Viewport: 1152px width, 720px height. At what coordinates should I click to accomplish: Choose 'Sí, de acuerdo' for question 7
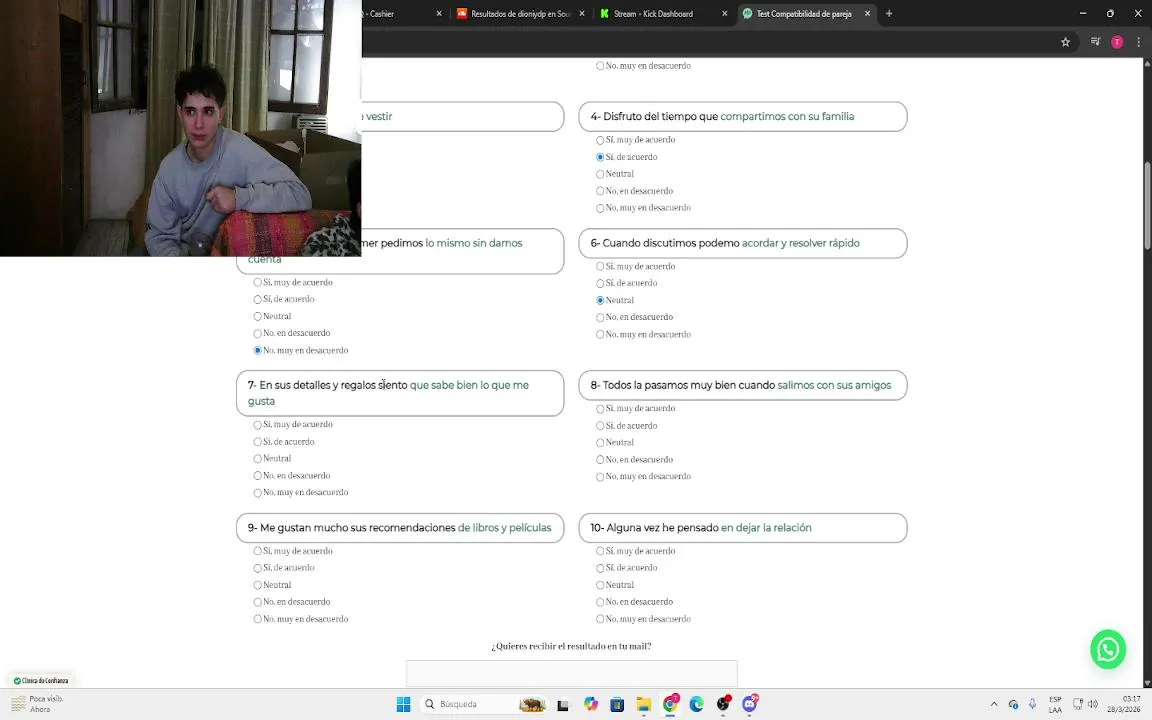(x=257, y=442)
